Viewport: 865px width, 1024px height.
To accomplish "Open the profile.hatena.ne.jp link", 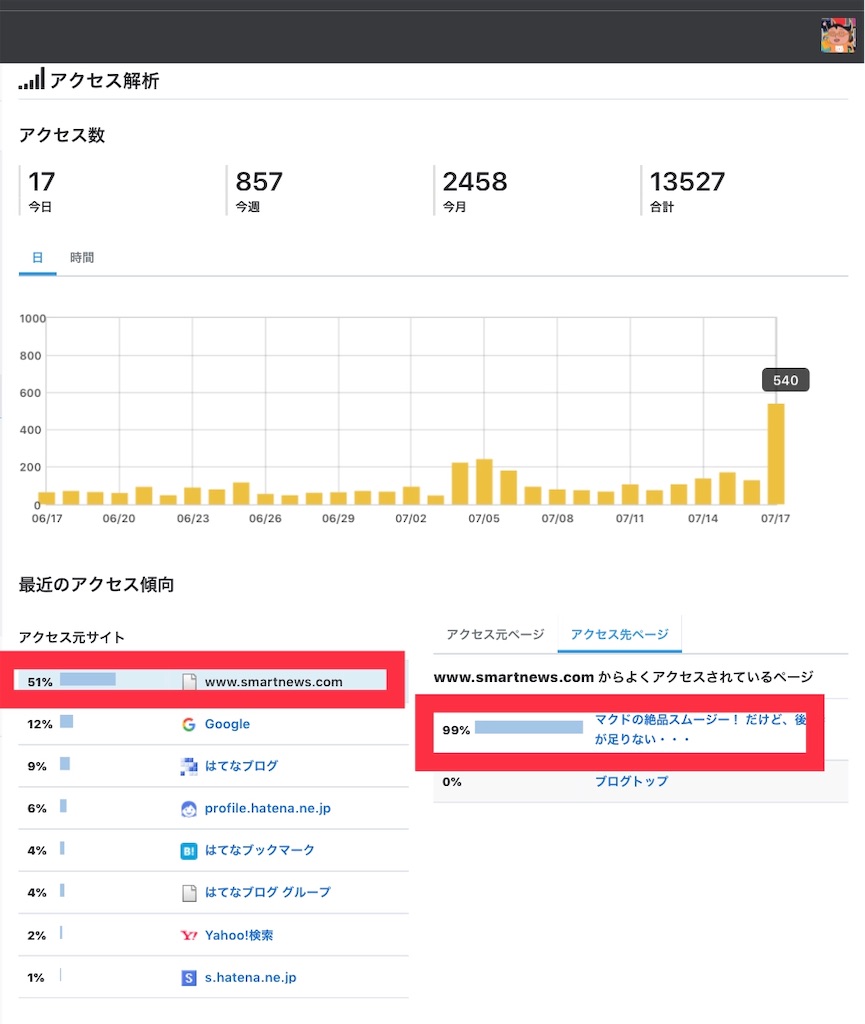I will (x=268, y=808).
